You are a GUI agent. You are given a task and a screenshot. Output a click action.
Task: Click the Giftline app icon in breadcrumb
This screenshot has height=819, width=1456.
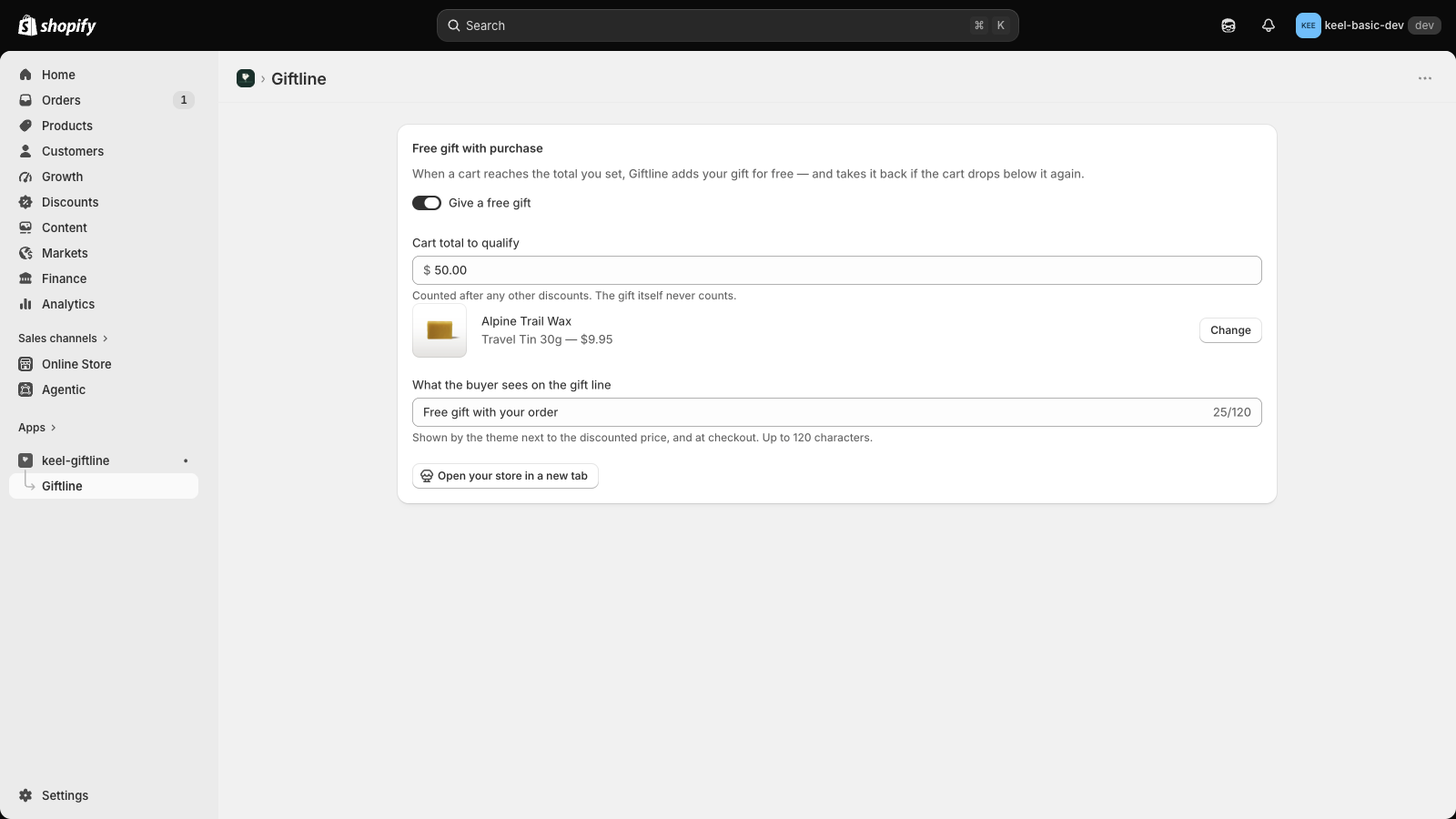tap(246, 78)
